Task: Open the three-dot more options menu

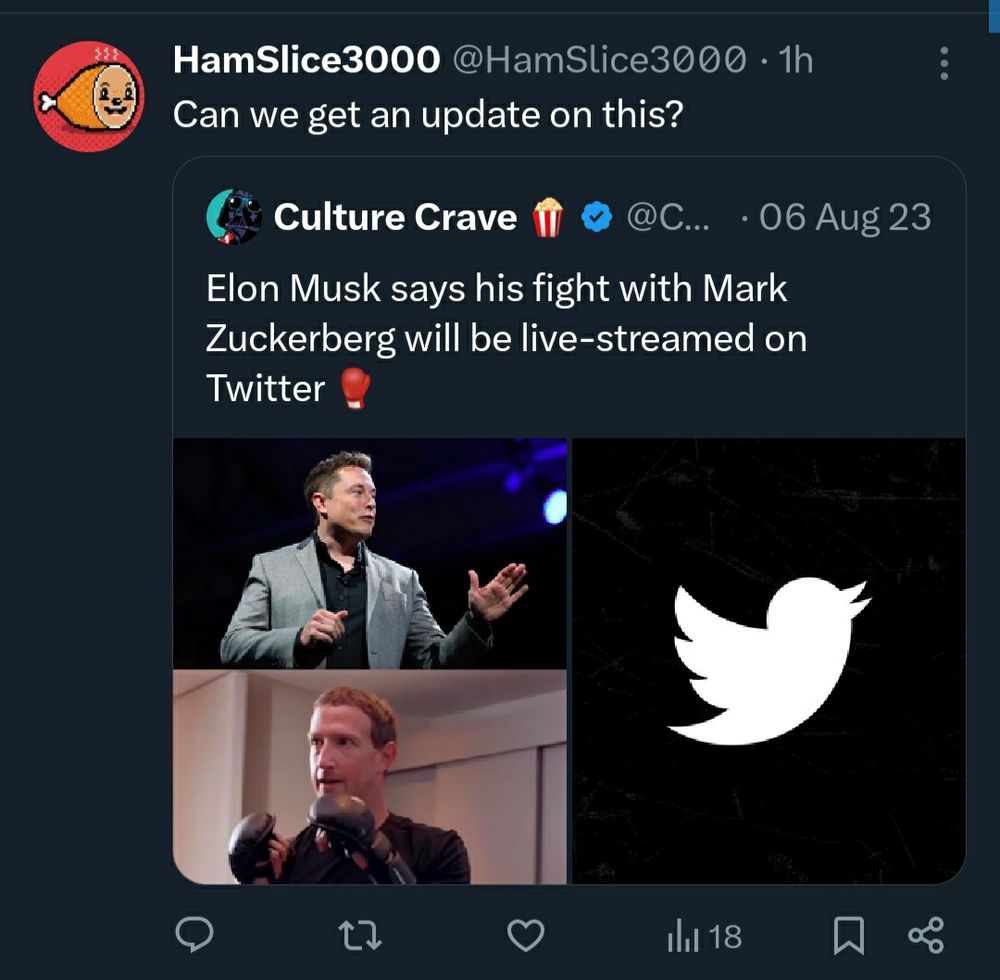Action: (943, 63)
